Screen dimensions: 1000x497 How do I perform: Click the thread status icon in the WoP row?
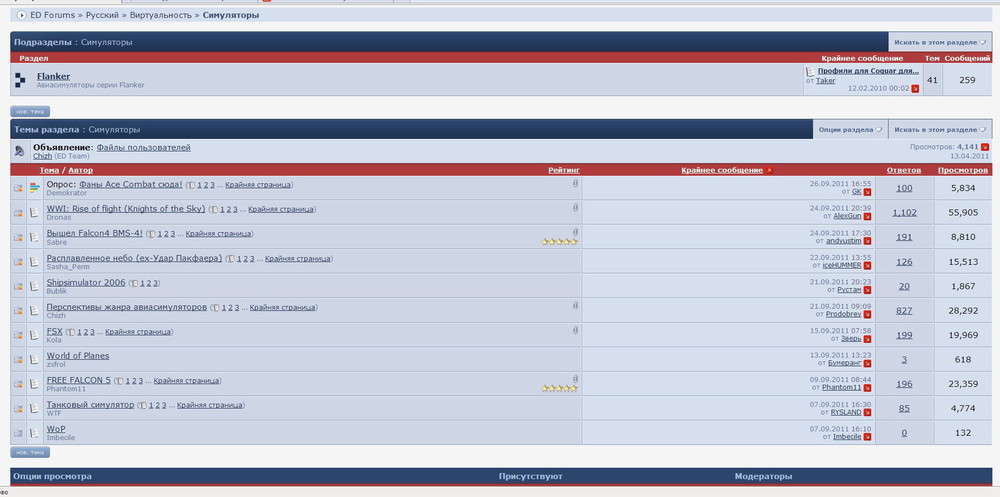[18, 433]
